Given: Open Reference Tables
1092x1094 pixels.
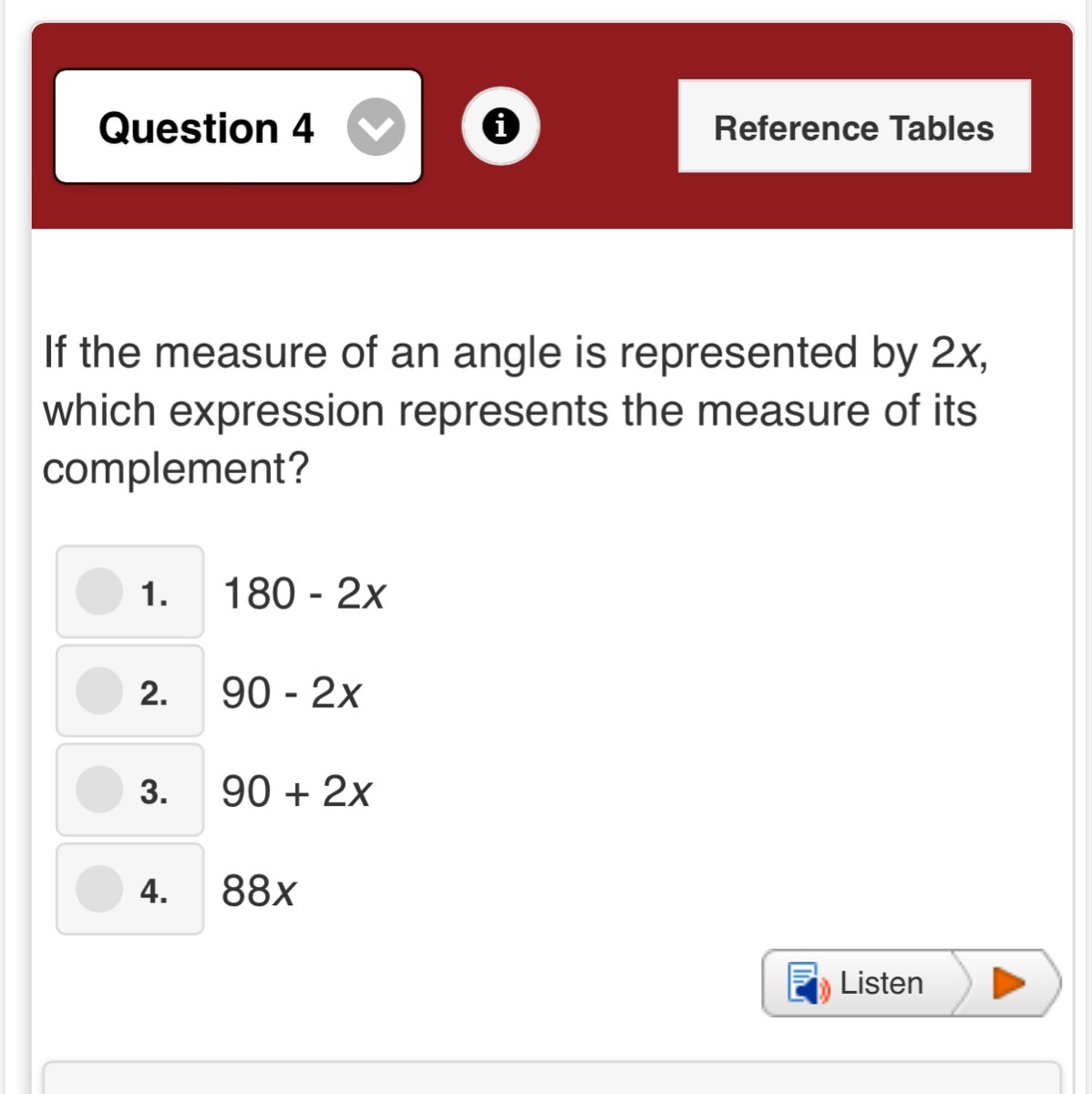Looking at the screenshot, I should pyautogui.click(x=854, y=127).
